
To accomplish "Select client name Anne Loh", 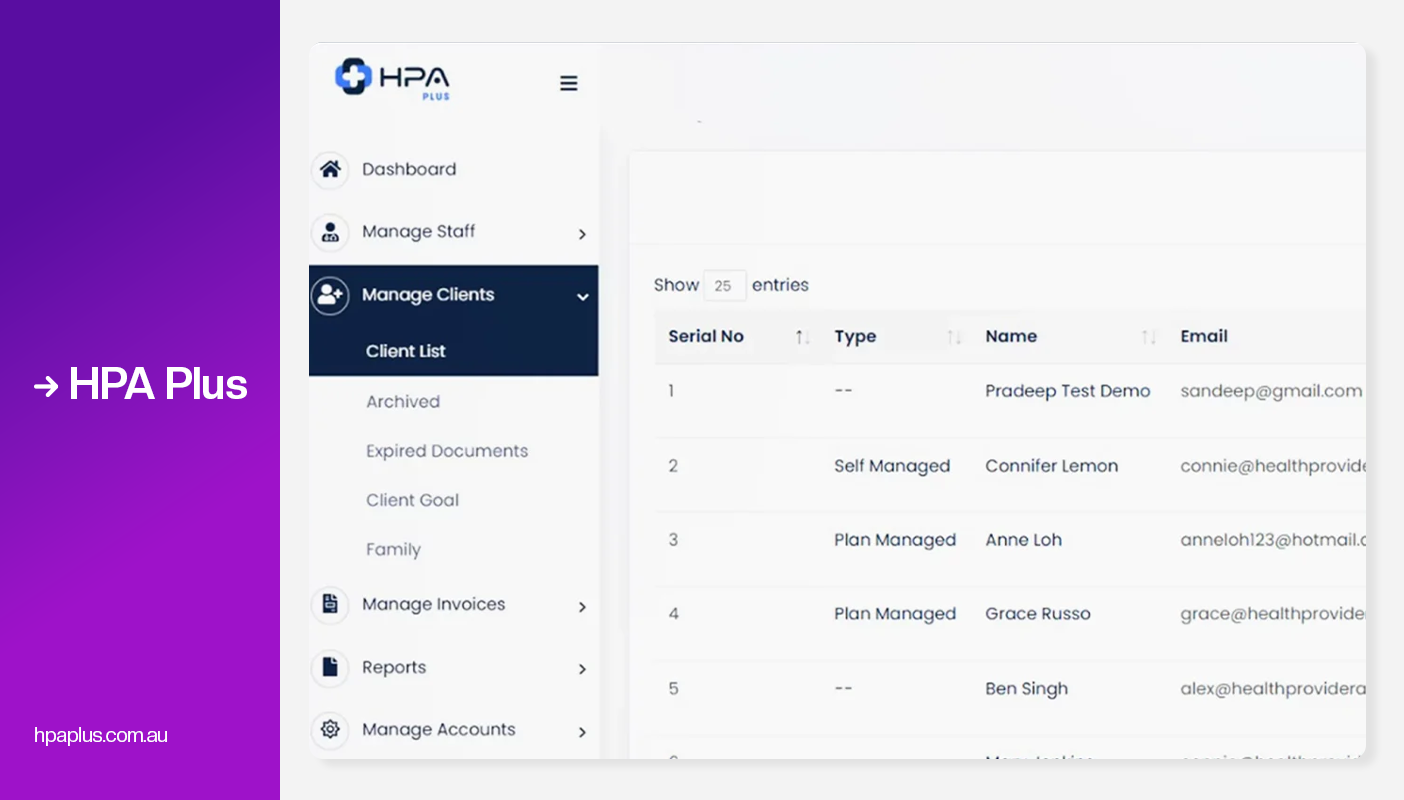I will [1024, 540].
